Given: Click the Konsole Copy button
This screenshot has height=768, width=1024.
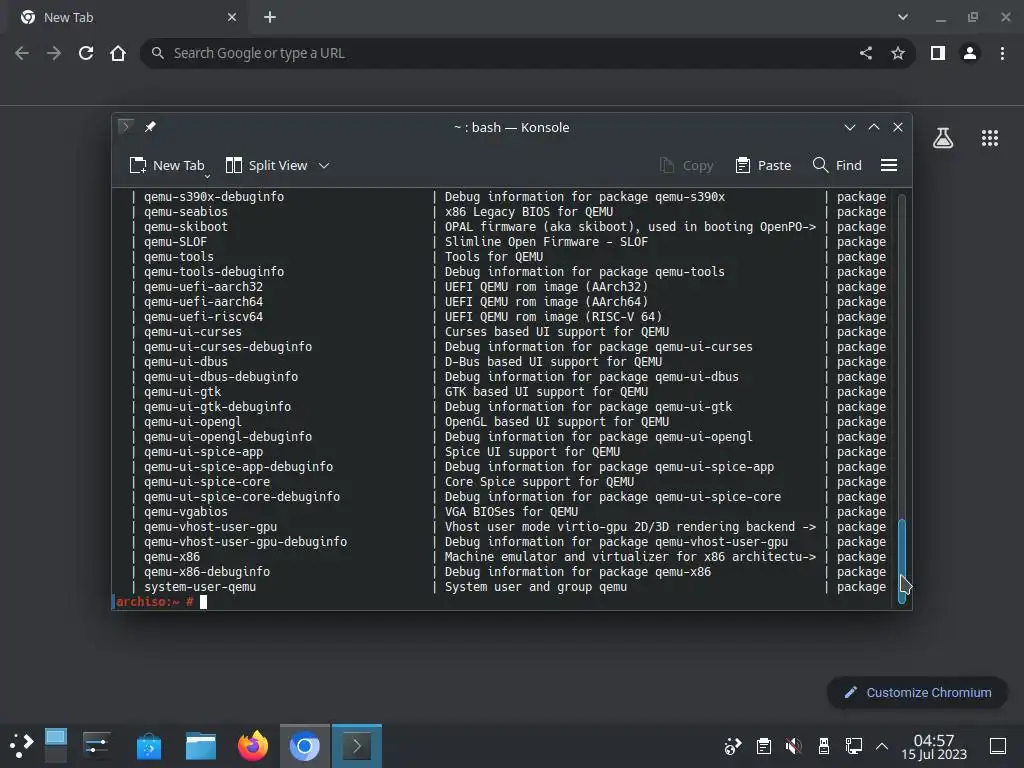Looking at the screenshot, I should pyautogui.click(x=686, y=165).
